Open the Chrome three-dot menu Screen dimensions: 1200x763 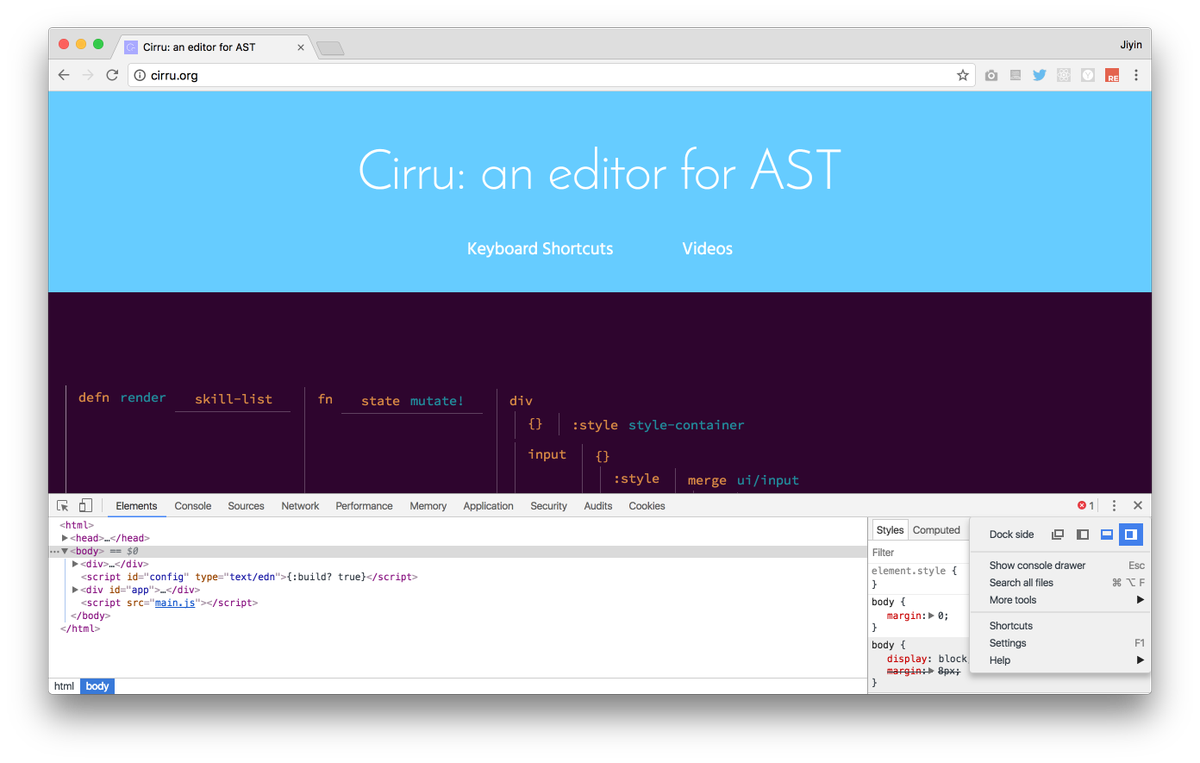click(x=1136, y=75)
